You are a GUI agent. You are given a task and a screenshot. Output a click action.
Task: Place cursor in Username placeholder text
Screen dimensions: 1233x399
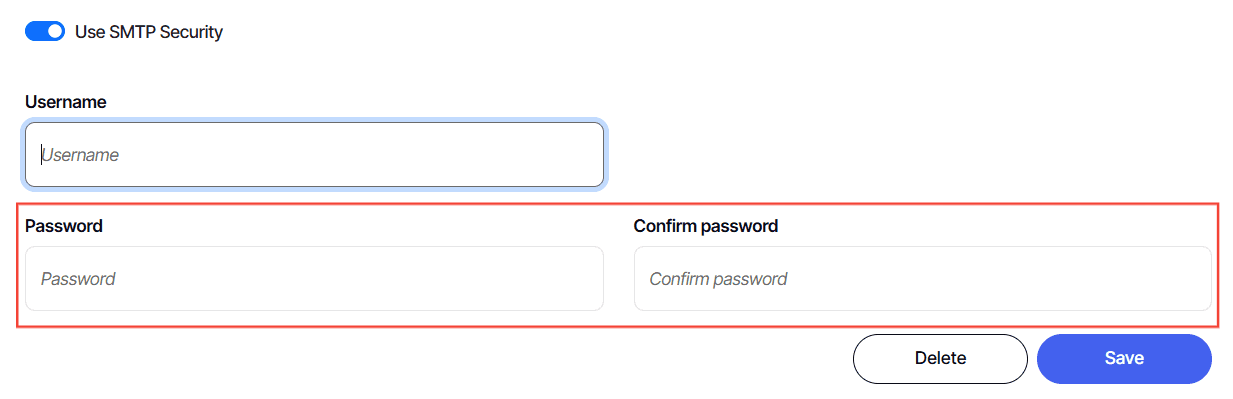[80, 155]
